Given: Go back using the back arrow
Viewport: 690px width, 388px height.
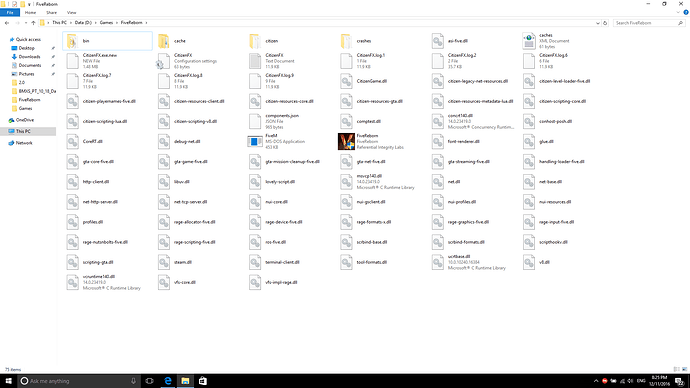Looking at the screenshot, I should pos(7,23).
